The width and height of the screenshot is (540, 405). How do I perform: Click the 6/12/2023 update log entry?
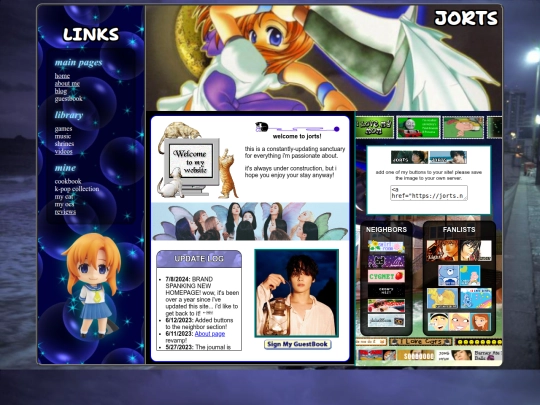point(199,324)
